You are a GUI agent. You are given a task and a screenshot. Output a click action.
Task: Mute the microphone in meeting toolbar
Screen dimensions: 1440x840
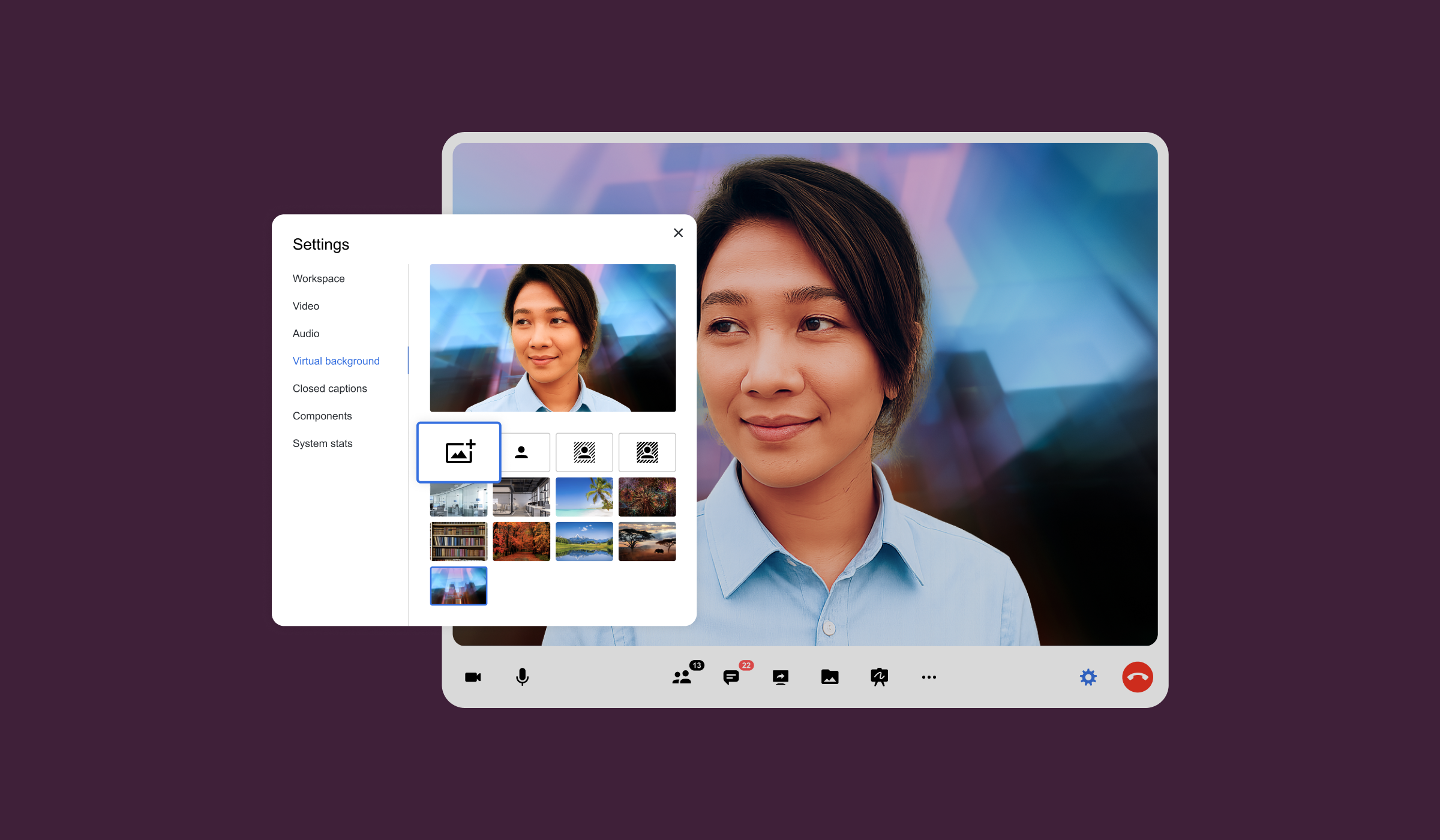point(523,677)
